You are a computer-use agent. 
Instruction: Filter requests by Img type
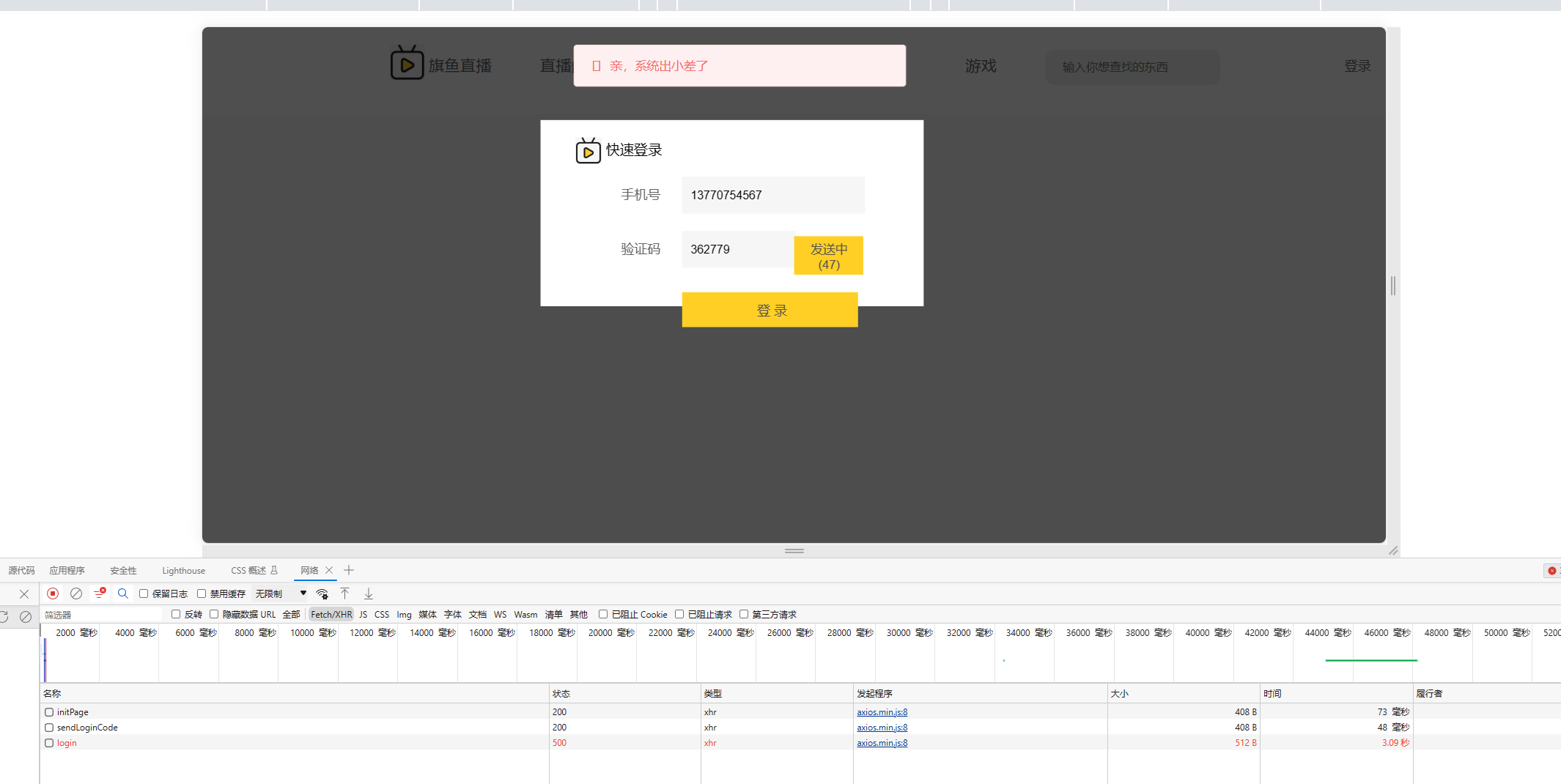(404, 615)
